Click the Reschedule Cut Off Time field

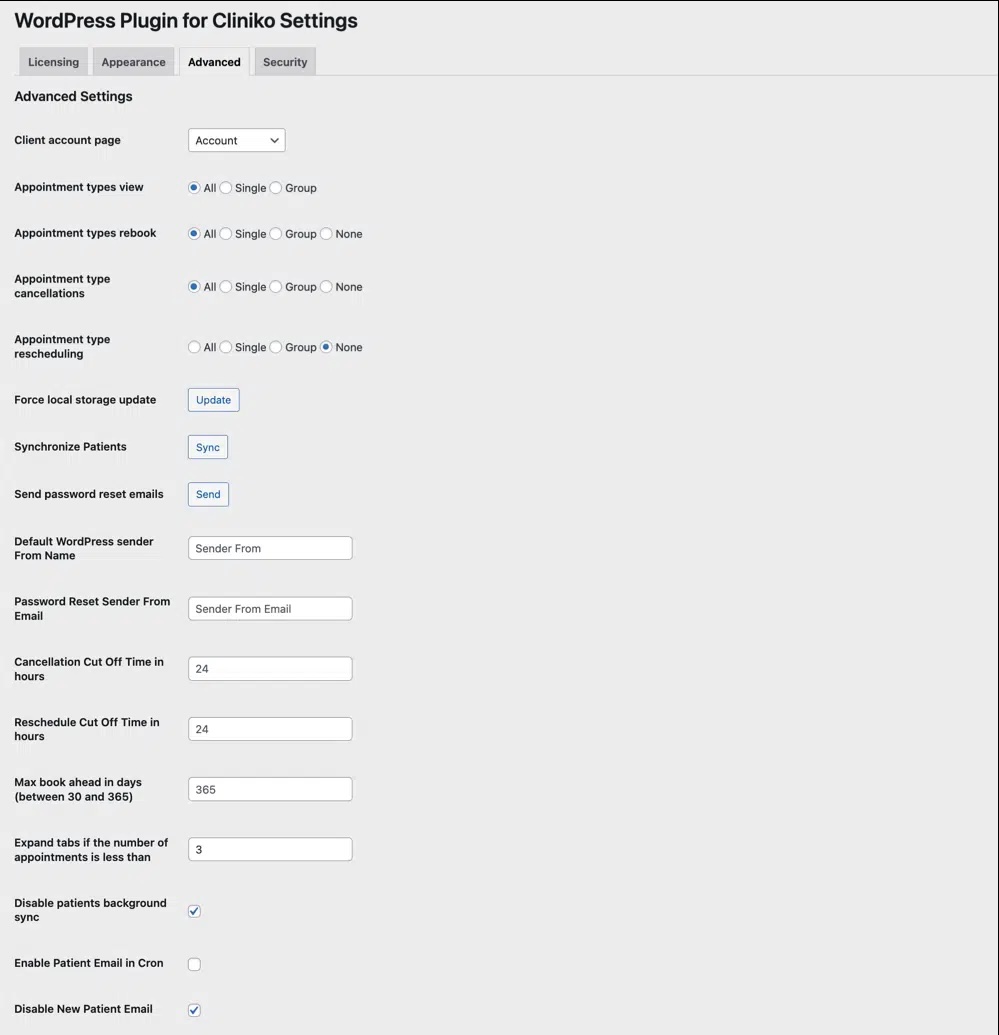click(x=270, y=729)
